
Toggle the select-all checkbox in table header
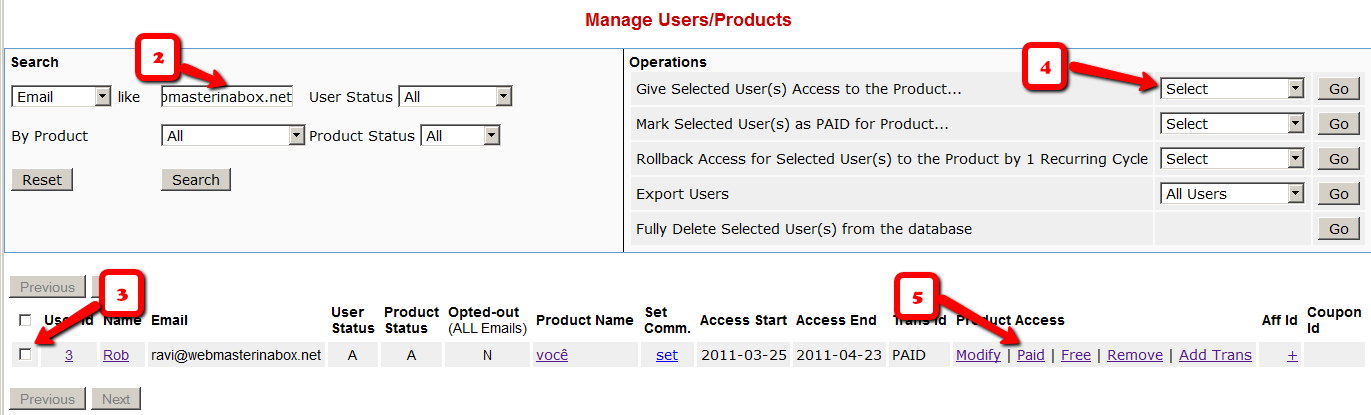click(x=25, y=320)
